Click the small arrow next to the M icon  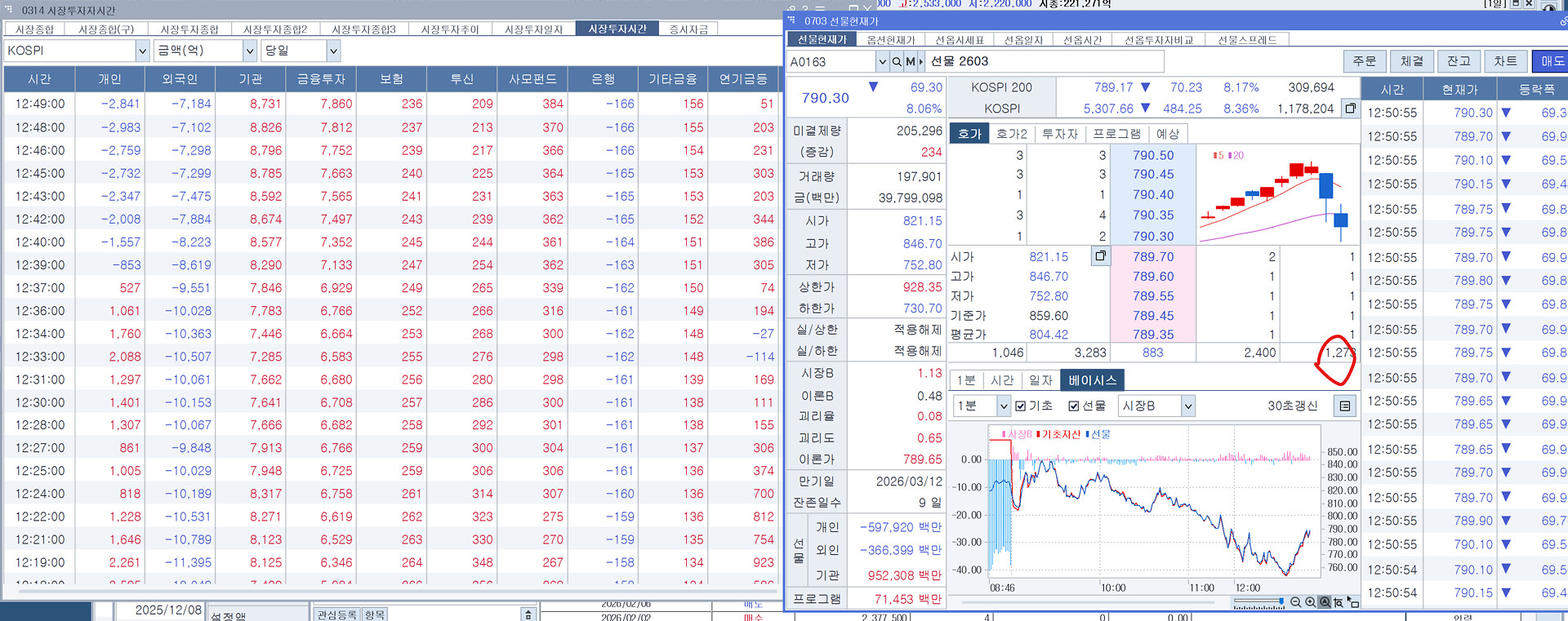921,62
